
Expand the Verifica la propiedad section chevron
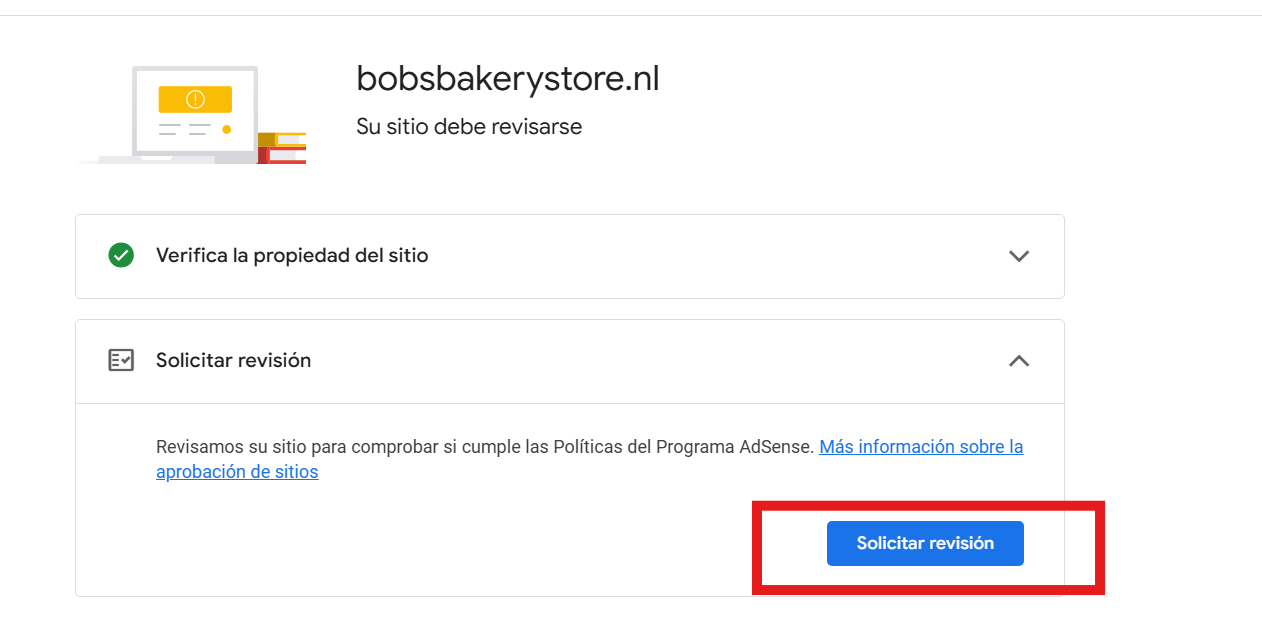pos(1019,256)
